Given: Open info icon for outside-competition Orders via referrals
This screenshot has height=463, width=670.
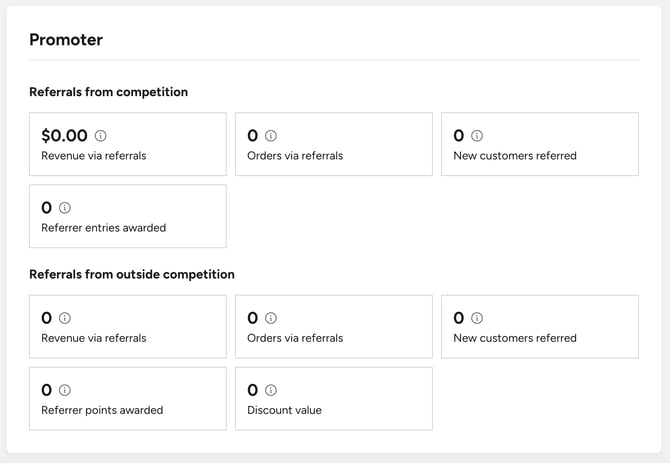Looking at the screenshot, I should click(271, 318).
